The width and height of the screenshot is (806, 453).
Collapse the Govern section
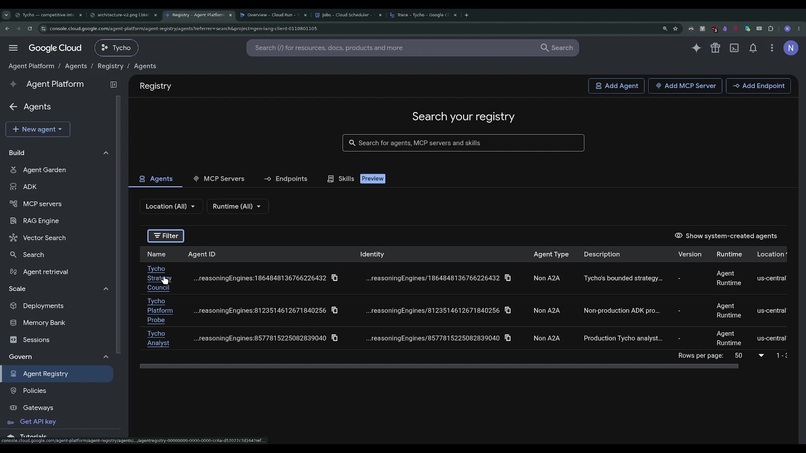pos(105,357)
